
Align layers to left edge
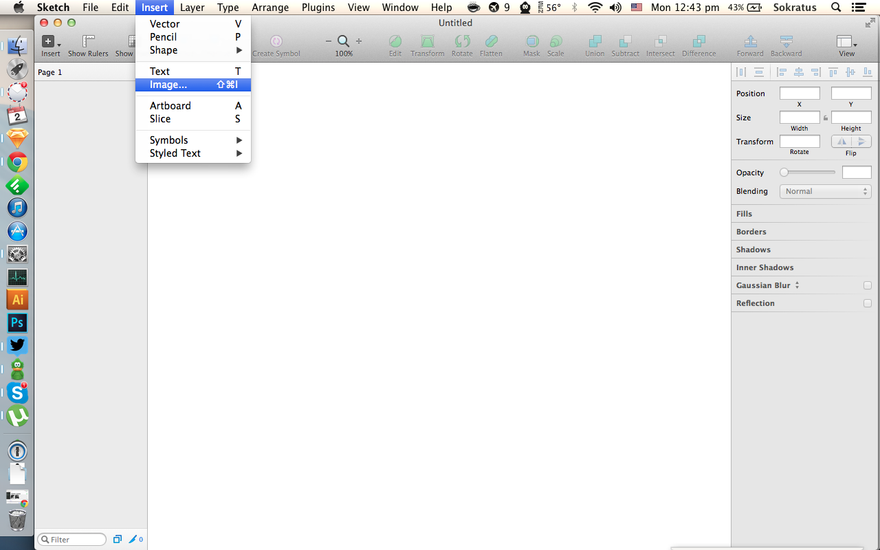click(781, 72)
